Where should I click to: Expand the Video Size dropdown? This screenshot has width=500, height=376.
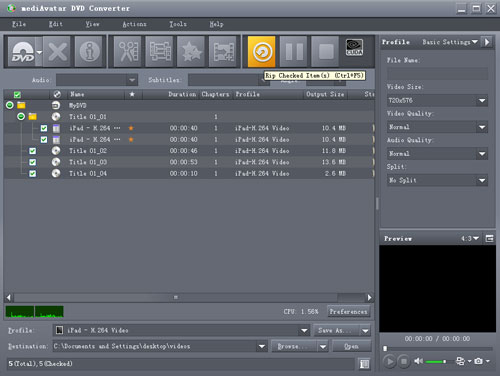coord(482,100)
